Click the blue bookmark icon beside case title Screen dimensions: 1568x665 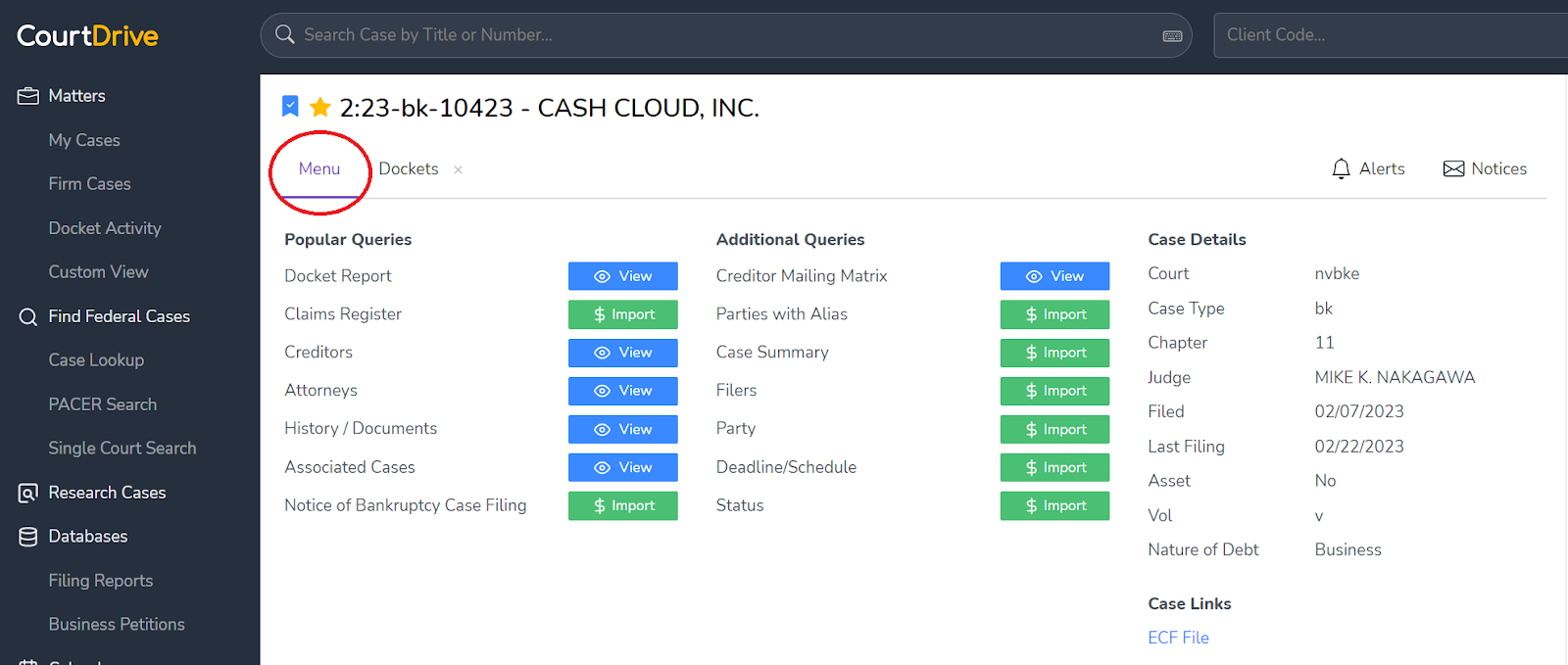point(290,106)
